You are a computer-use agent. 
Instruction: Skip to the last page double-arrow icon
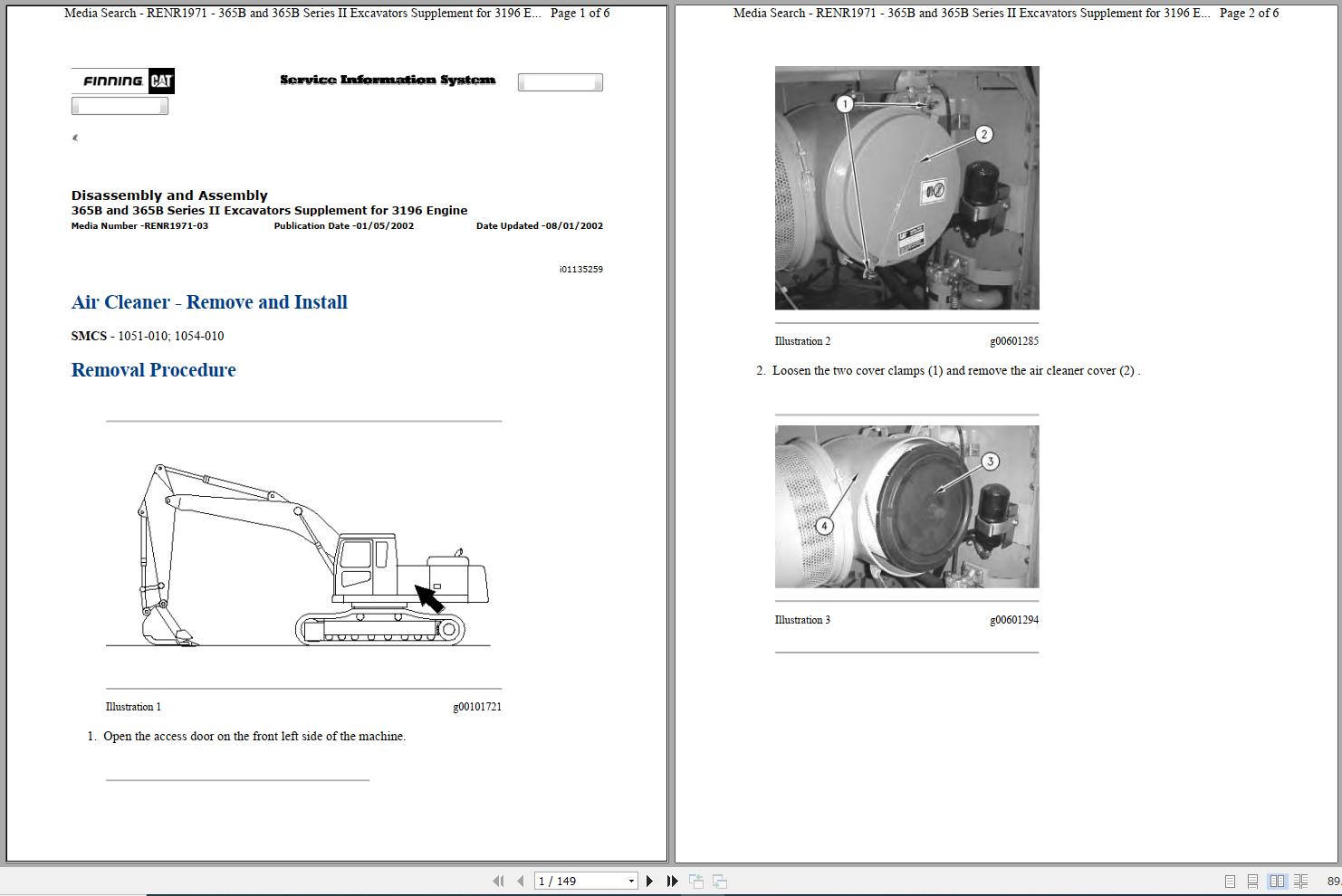[671, 881]
